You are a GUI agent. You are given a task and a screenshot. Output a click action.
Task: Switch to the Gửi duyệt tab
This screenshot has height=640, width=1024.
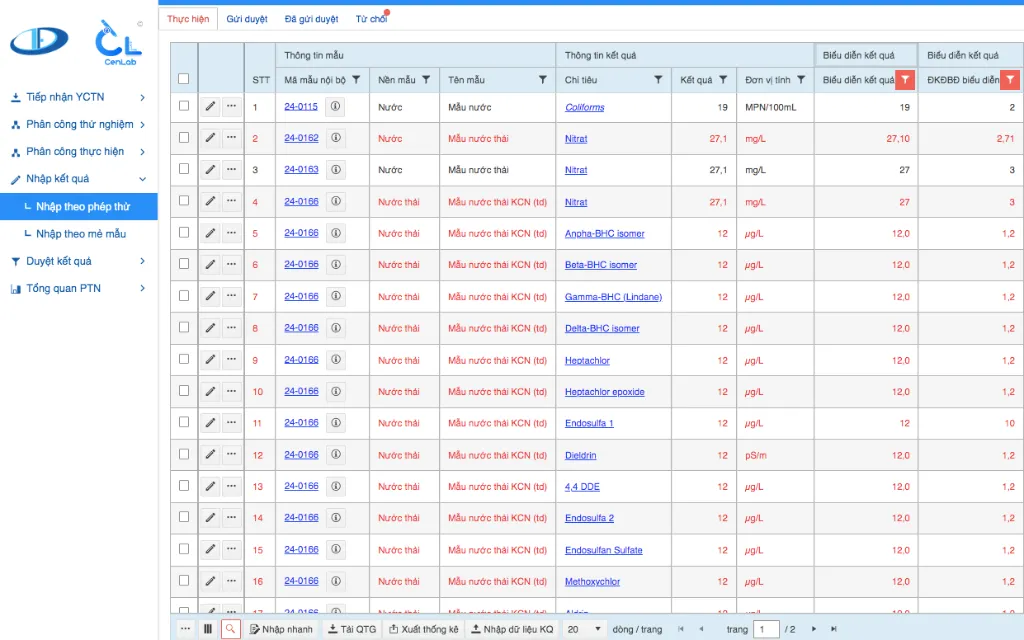(246, 19)
